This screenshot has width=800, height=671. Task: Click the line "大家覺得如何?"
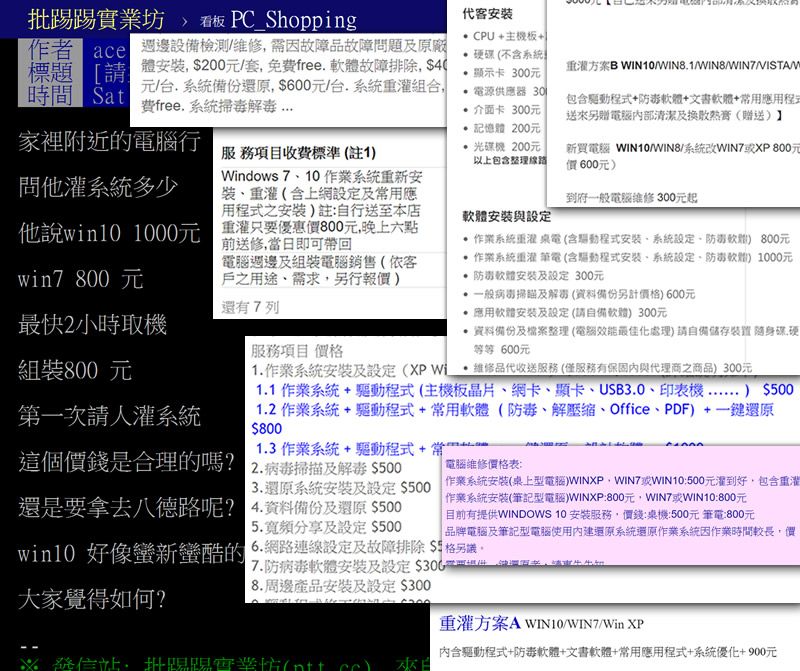pos(92,599)
